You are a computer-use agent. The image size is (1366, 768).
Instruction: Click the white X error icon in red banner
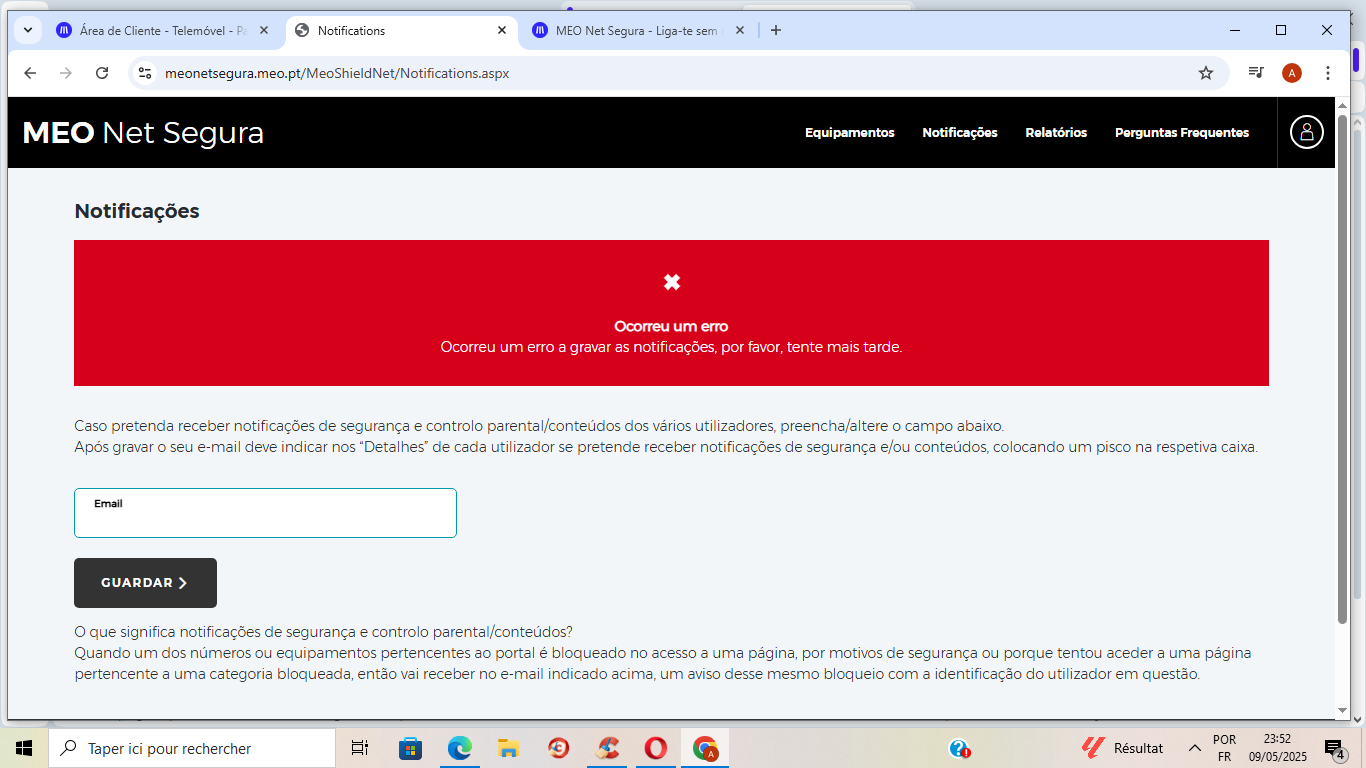(x=672, y=282)
